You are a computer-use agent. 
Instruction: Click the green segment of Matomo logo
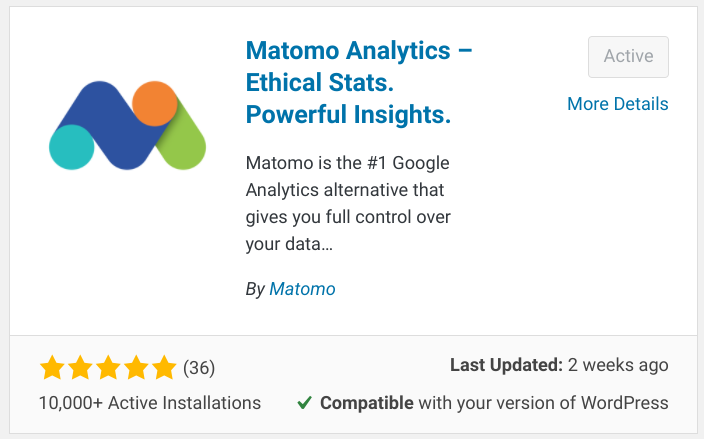point(185,139)
